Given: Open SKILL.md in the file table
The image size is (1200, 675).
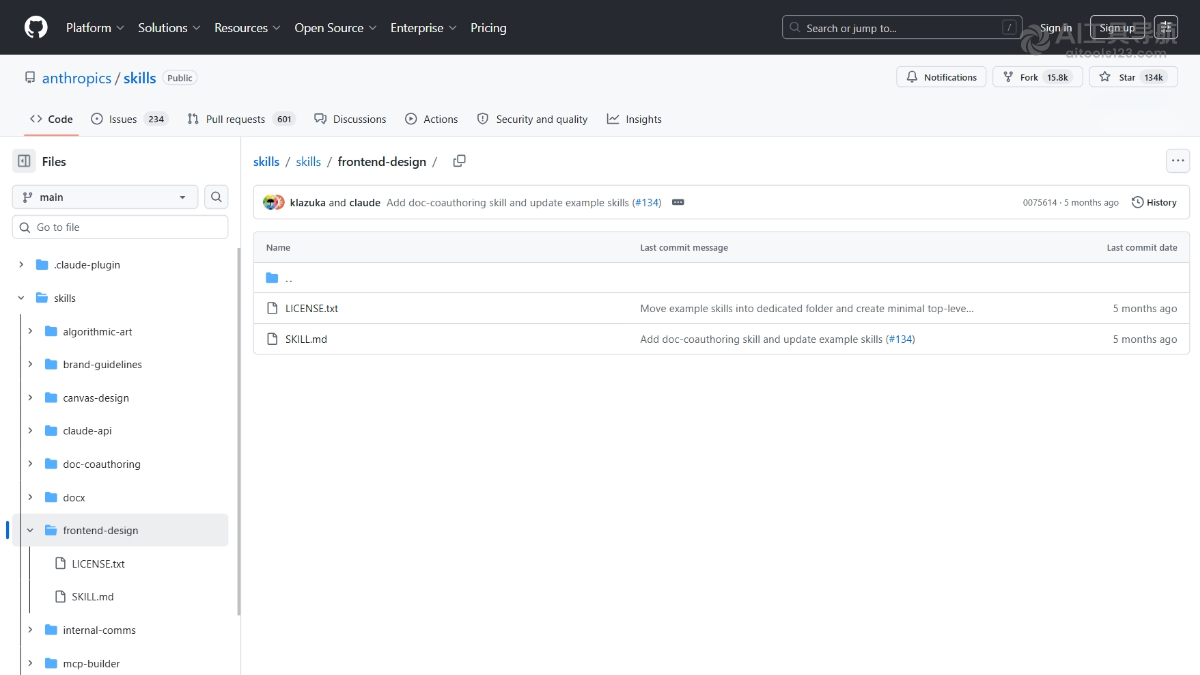Looking at the screenshot, I should pos(306,339).
